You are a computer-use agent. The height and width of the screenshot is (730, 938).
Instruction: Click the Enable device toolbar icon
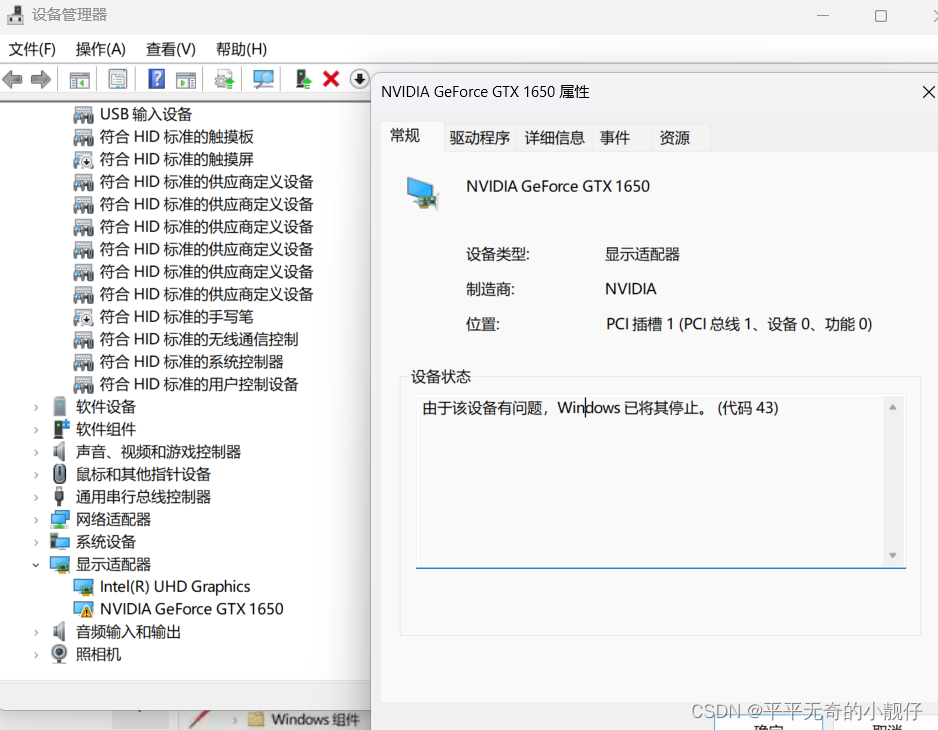(303, 79)
